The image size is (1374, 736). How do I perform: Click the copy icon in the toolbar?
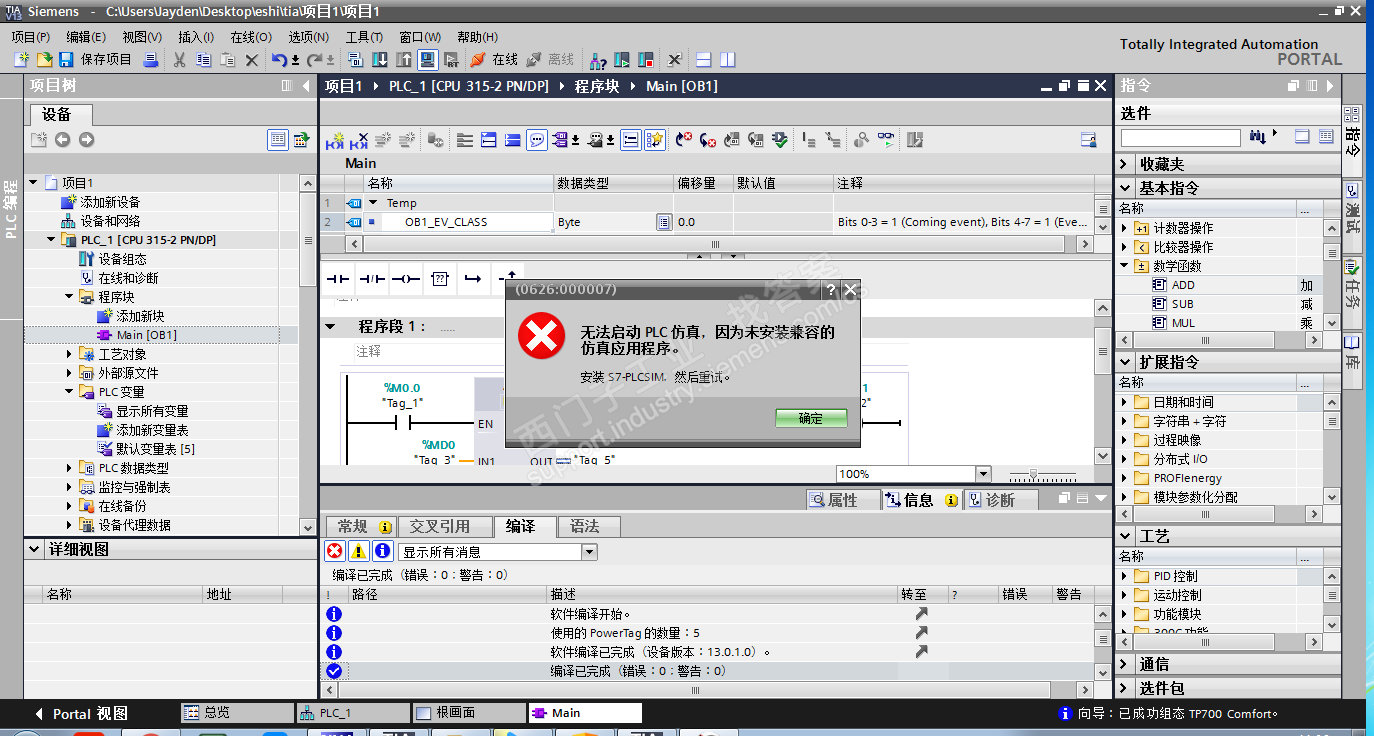point(204,60)
